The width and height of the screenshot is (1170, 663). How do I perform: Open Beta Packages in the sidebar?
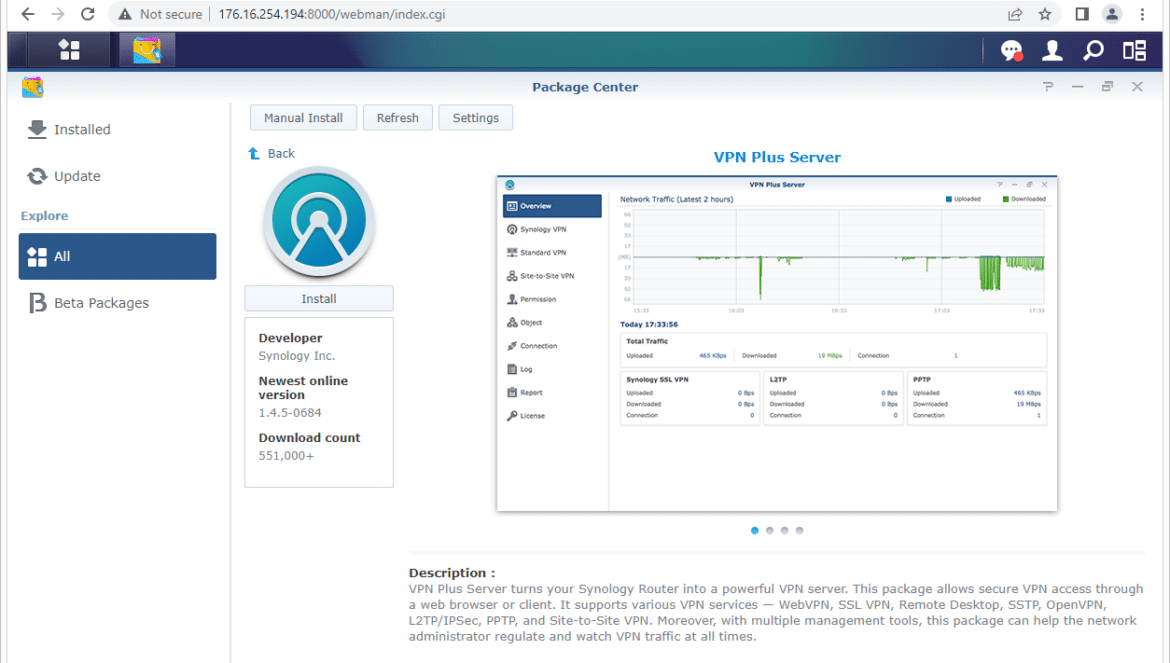point(118,303)
